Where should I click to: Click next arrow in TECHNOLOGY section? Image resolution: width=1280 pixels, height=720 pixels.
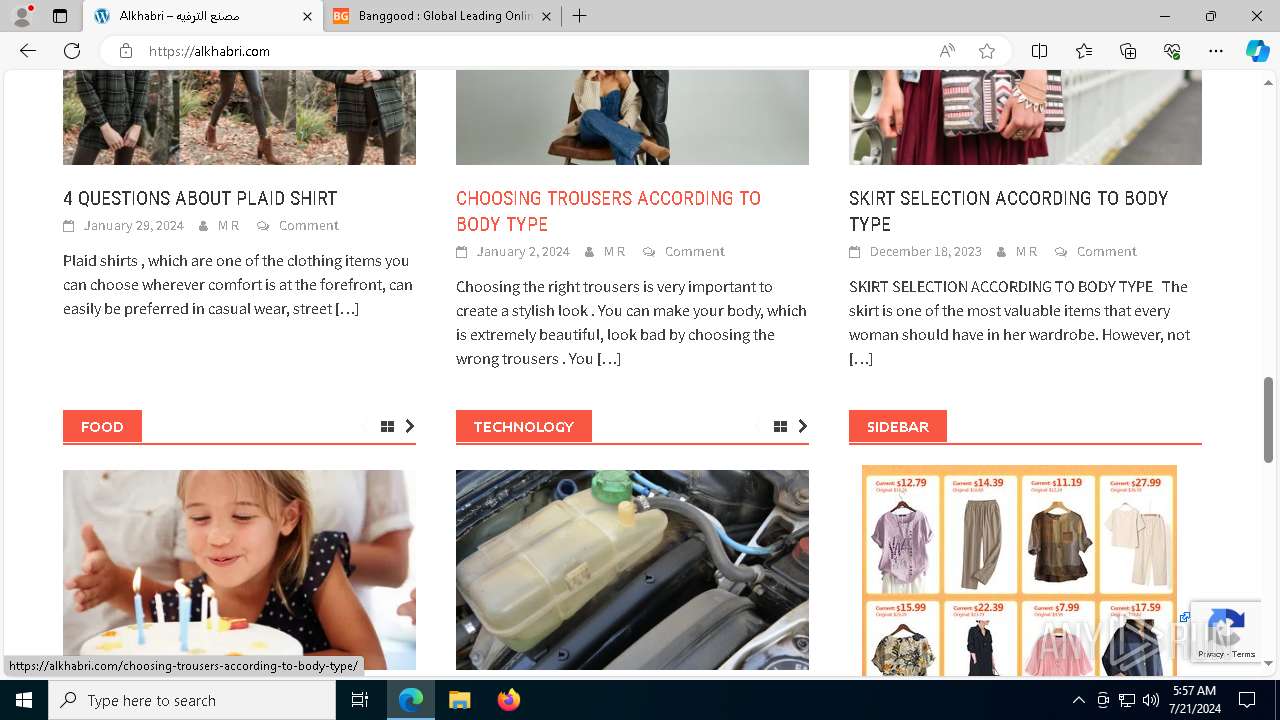coord(802,427)
